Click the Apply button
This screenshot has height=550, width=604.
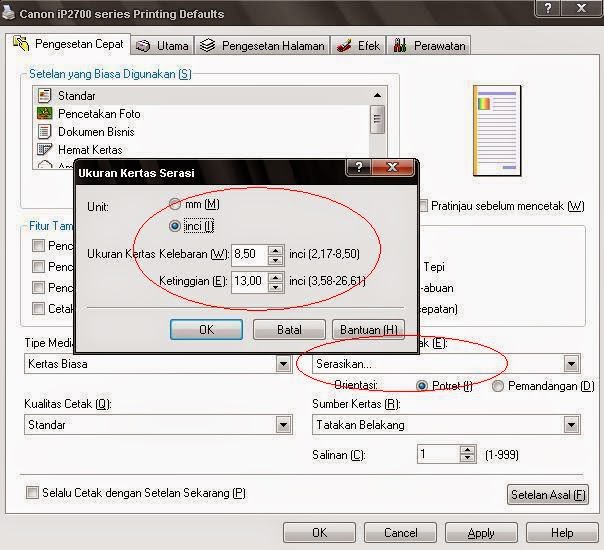[x=481, y=533]
